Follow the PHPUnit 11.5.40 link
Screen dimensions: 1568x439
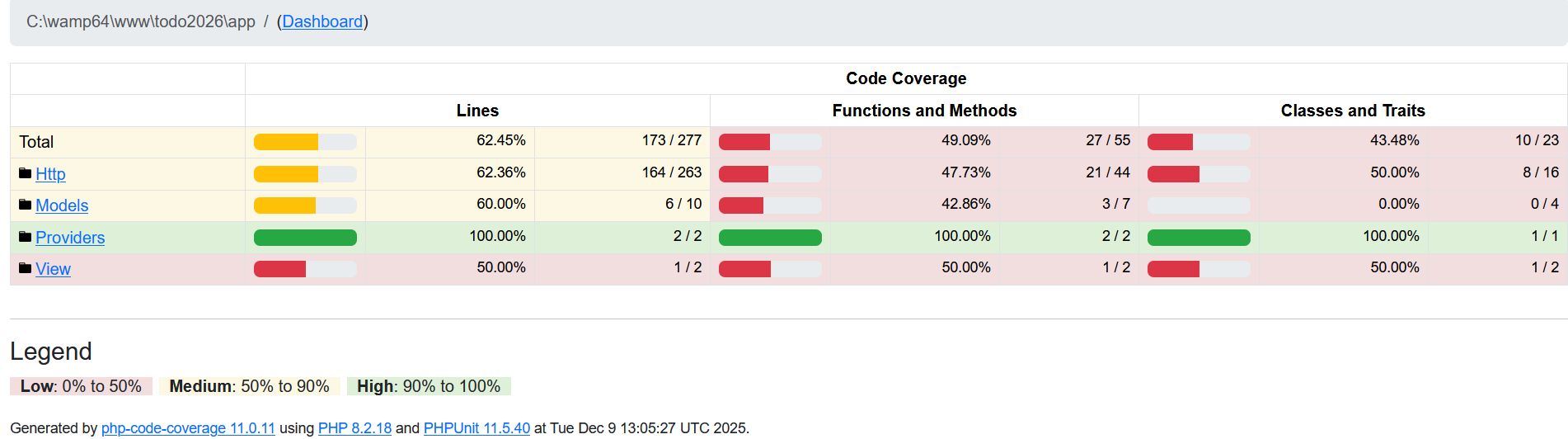[477, 428]
